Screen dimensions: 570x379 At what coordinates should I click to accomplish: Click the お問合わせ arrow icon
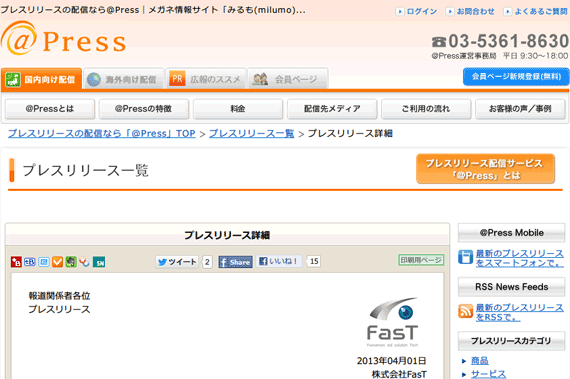450,12
